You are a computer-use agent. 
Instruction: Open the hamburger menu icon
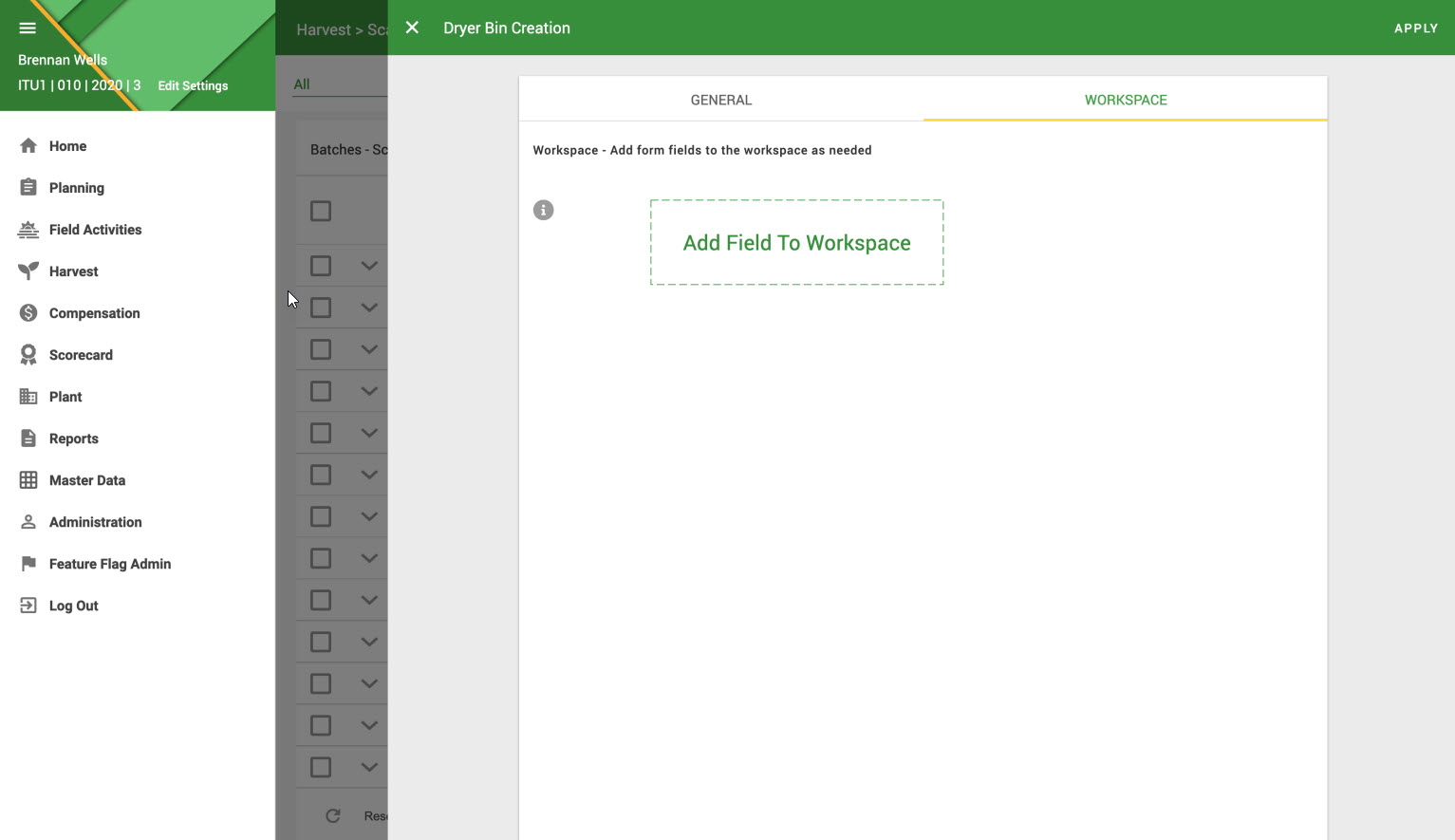point(28,28)
